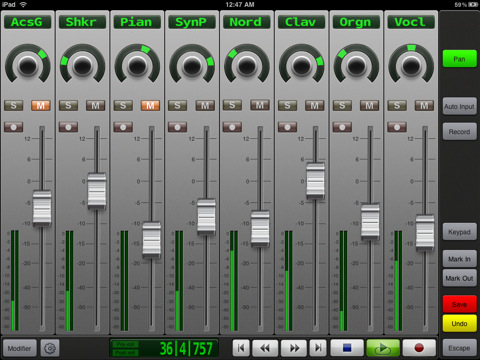Viewport: 480px width, 360px height.
Task: Click the Modifier button
Action: point(19,348)
